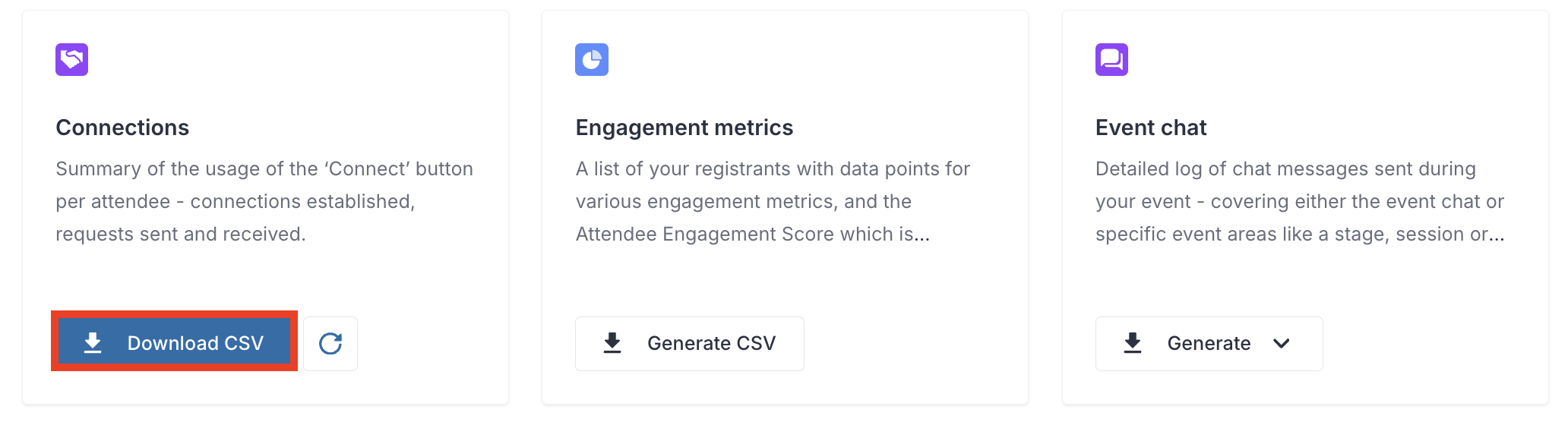
Task: Click the truncated Engagement metrics description
Action: [x=773, y=201]
